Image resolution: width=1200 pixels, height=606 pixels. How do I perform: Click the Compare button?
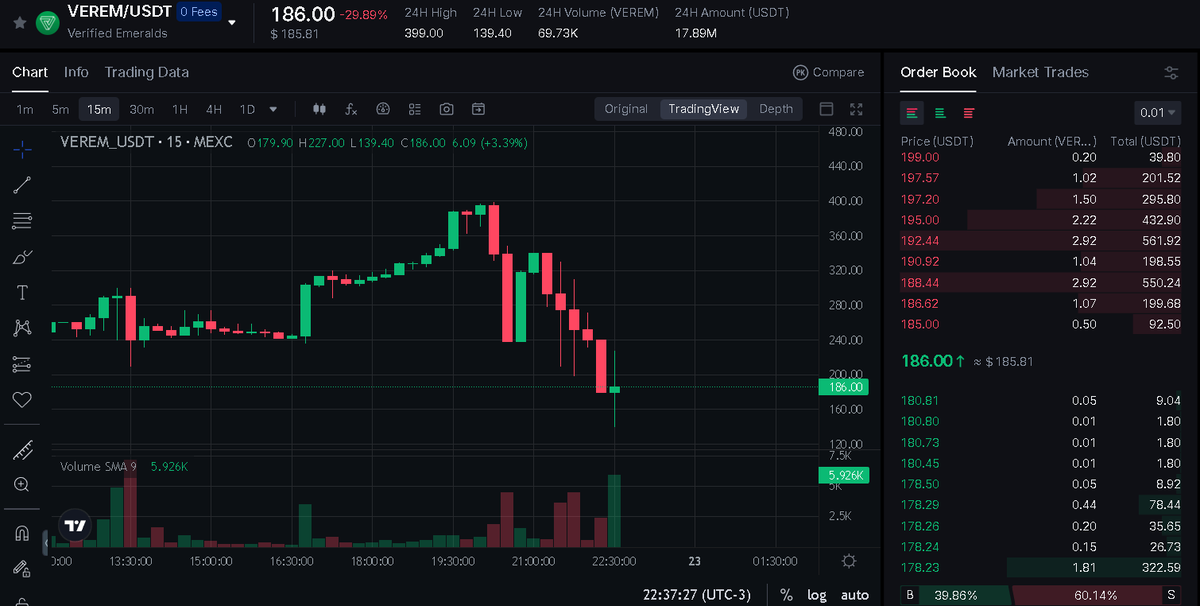coord(828,72)
